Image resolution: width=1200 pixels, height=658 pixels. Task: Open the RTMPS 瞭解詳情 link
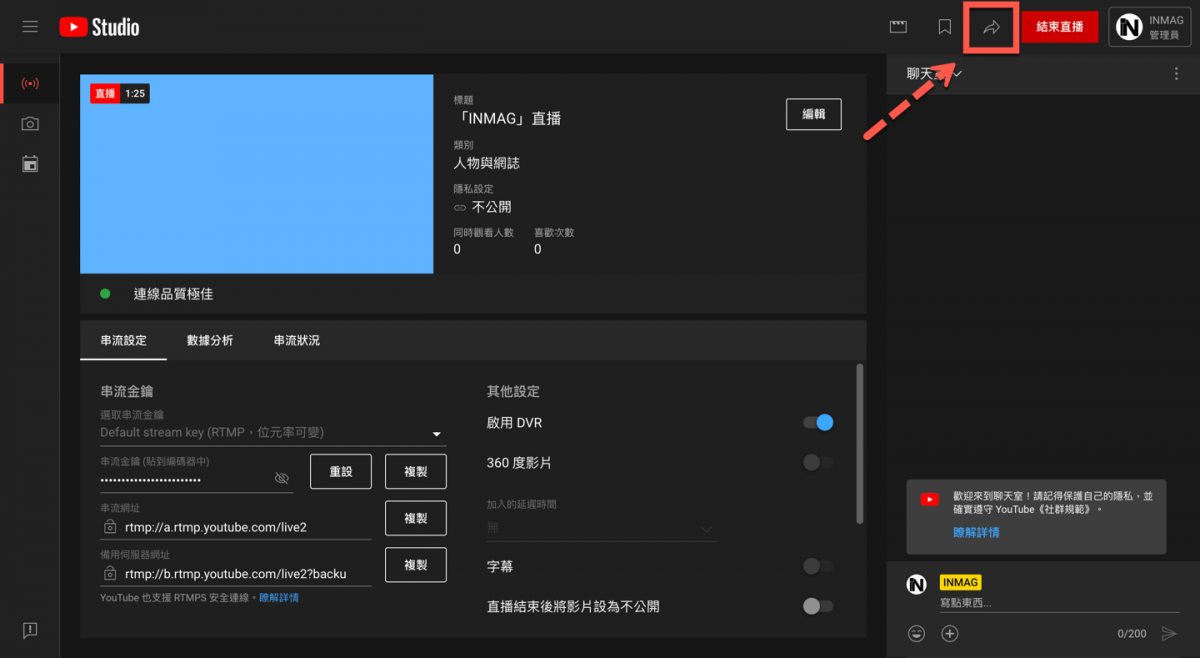279,598
